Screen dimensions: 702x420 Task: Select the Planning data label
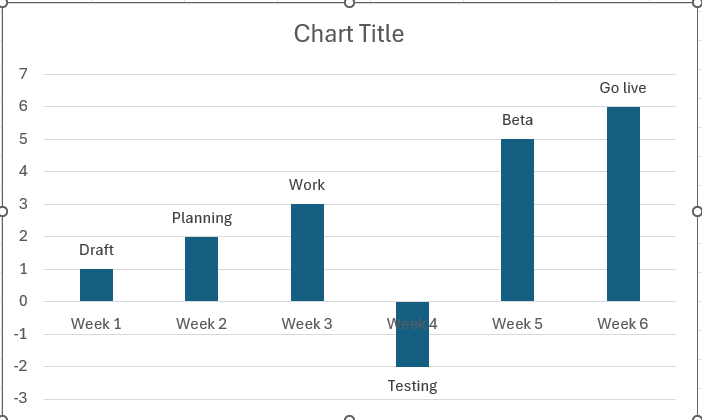201,218
